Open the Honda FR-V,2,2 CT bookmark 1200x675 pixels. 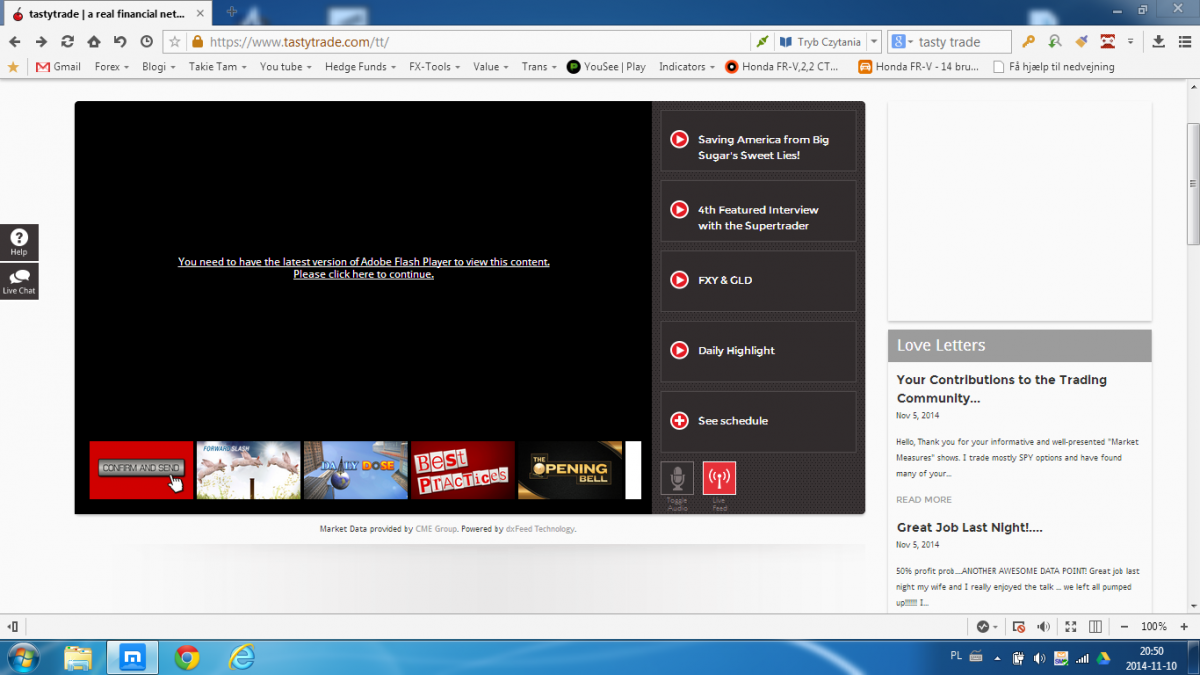782,67
